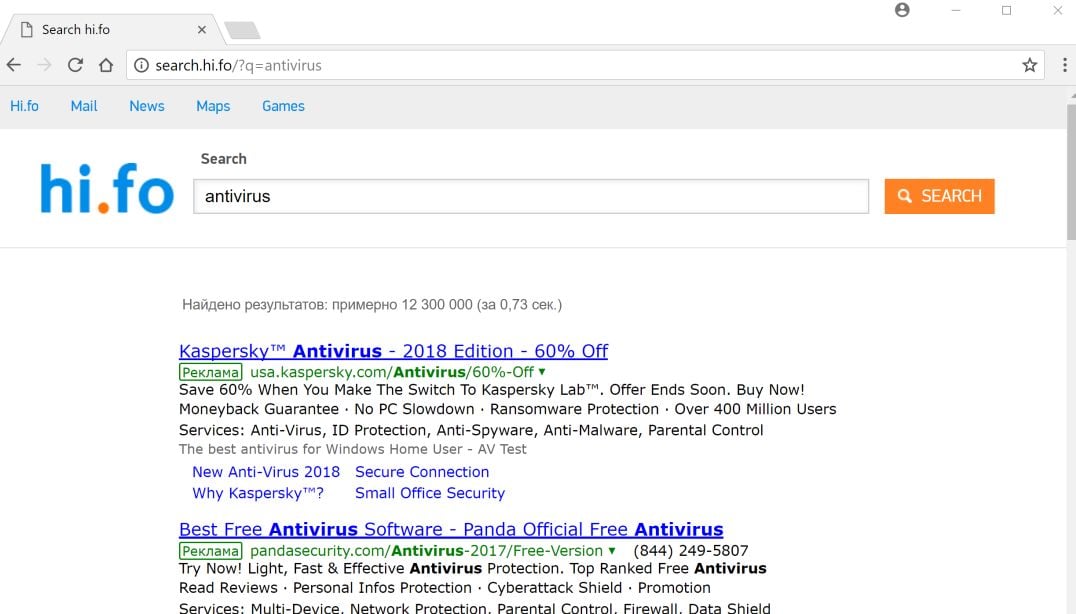Reload the current page
The image size is (1076, 614).
tap(75, 65)
